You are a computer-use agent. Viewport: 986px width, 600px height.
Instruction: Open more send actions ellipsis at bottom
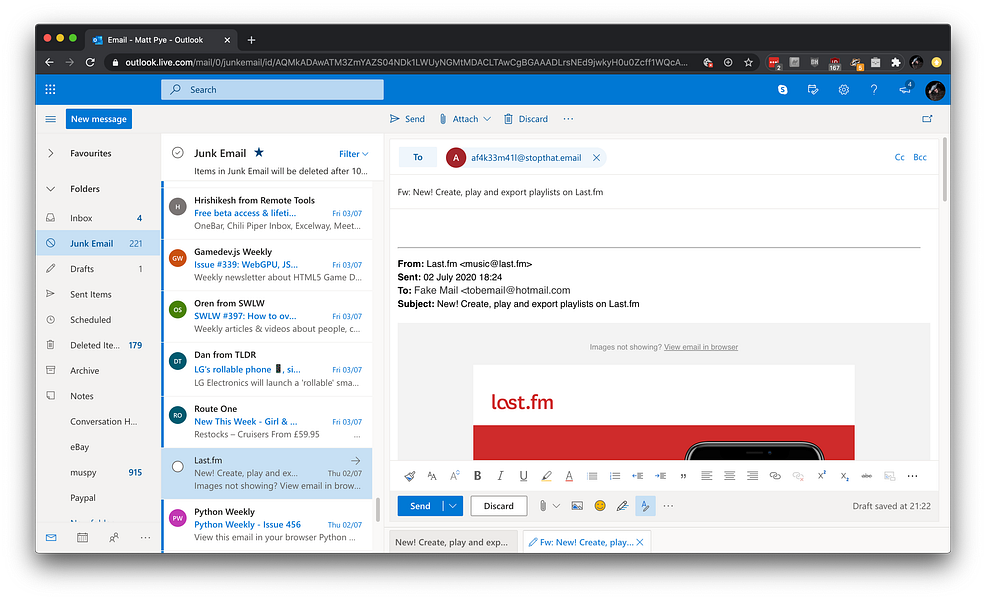point(668,506)
